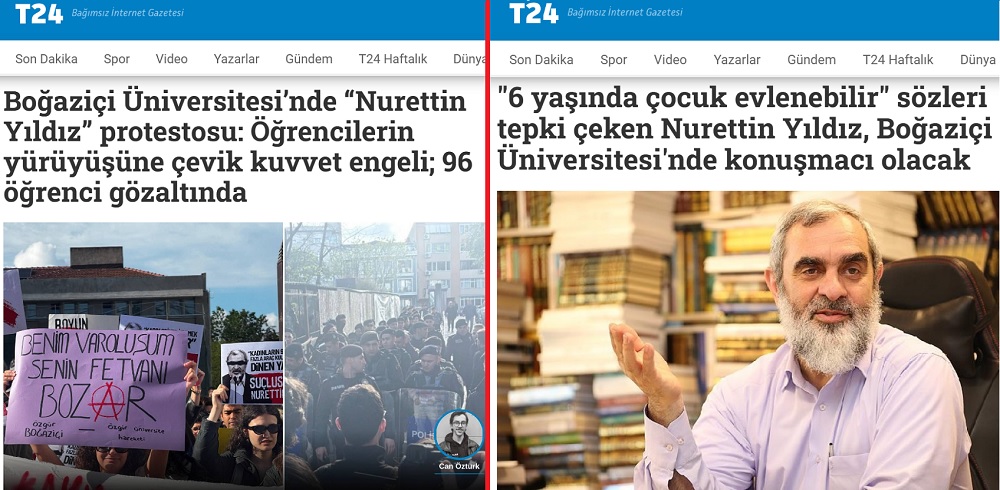
Task: Select Spor in right navigation bar
Action: point(614,60)
